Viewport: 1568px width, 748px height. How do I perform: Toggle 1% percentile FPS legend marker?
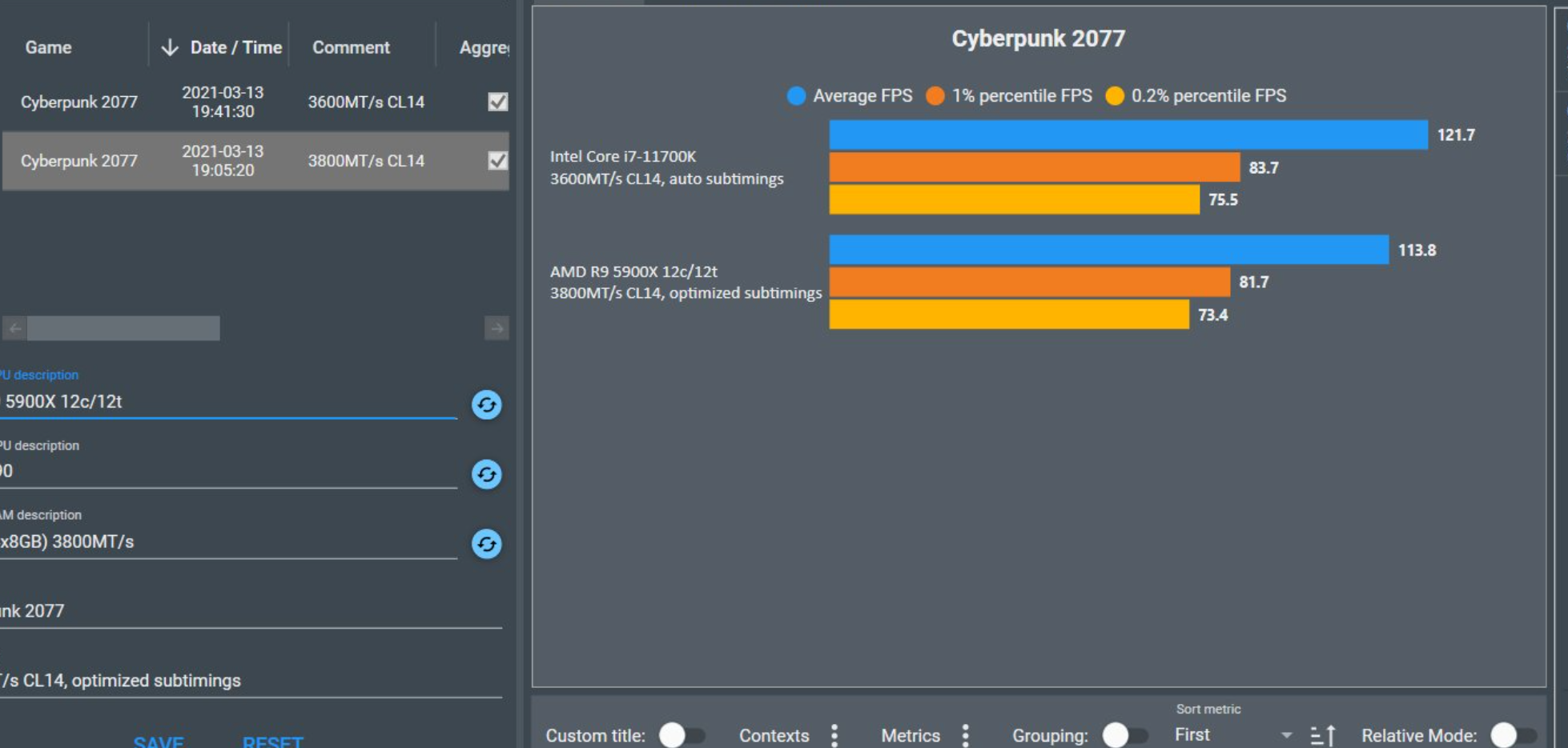click(x=935, y=96)
